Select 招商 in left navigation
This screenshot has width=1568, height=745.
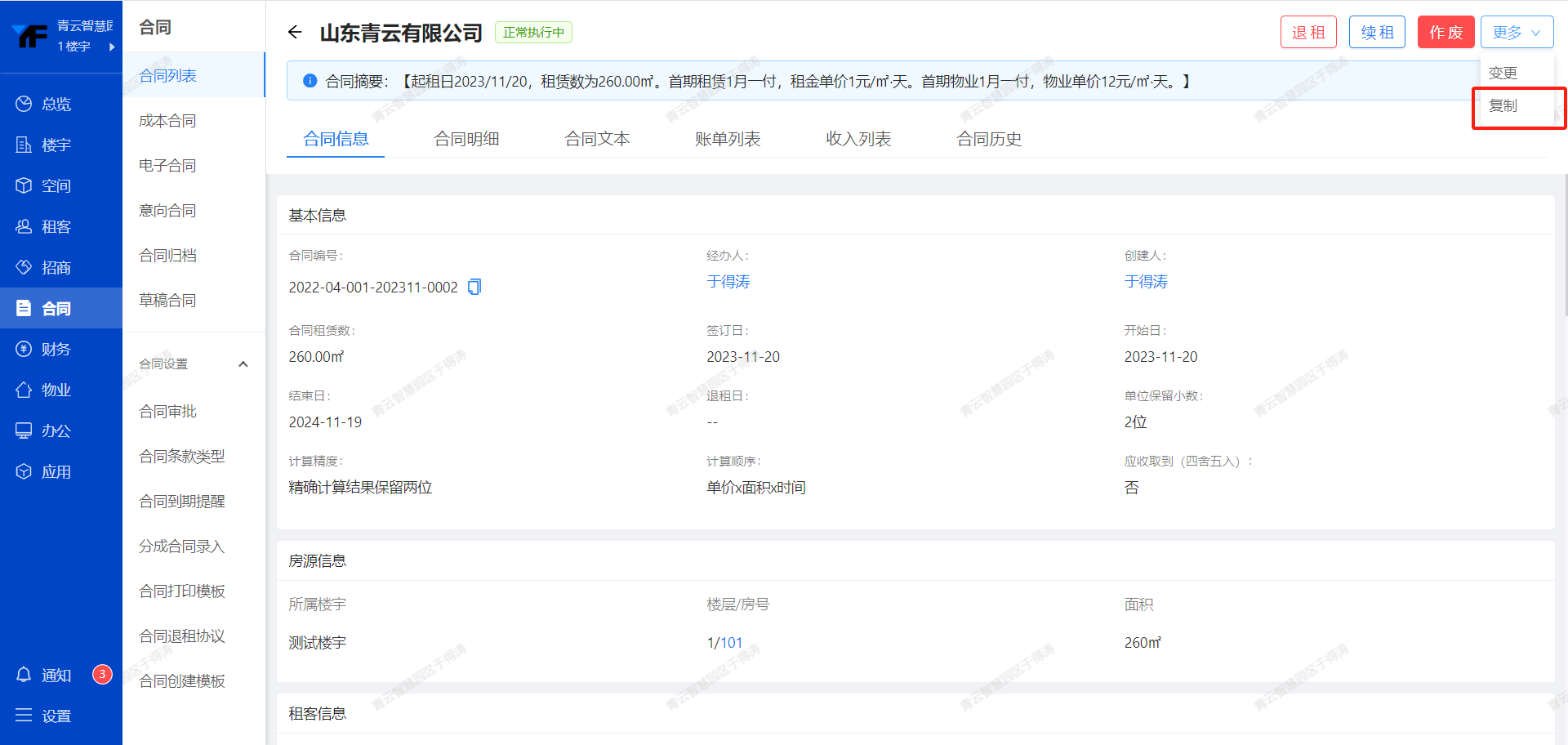[56, 267]
